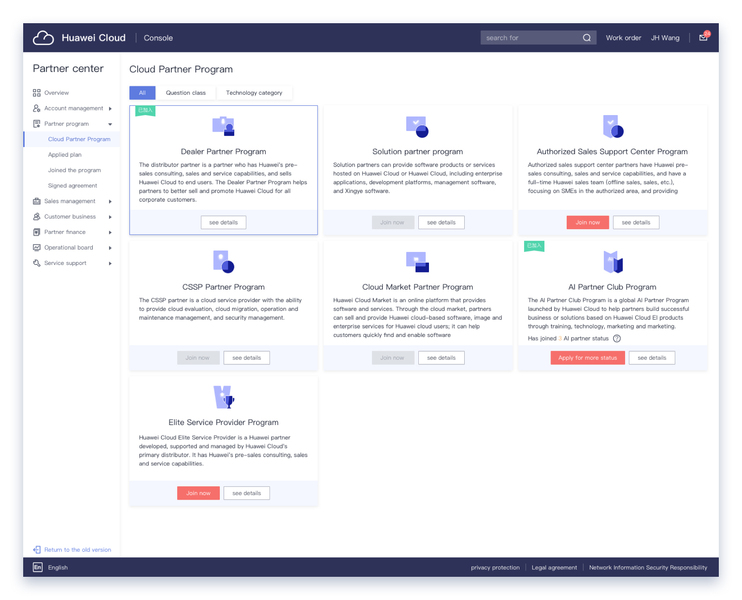
Task: Click English language text in the footer
Action: [x=58, y=567]
